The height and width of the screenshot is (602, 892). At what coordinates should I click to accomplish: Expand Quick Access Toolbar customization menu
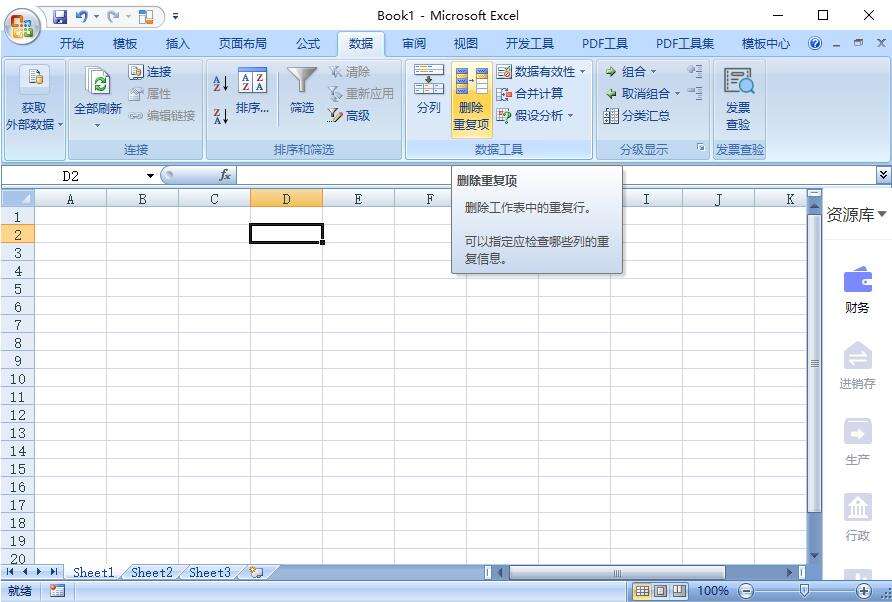[176, 17]
